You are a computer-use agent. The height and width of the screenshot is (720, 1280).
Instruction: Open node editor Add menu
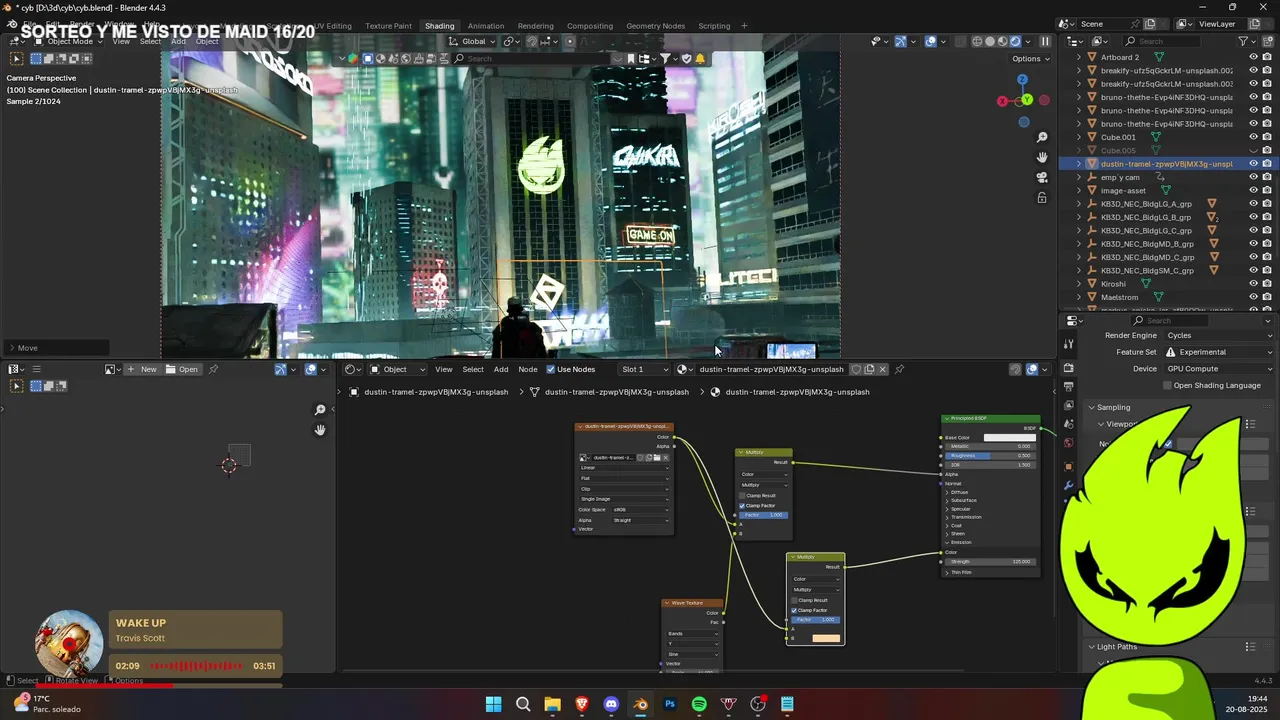tap(501, 369)
